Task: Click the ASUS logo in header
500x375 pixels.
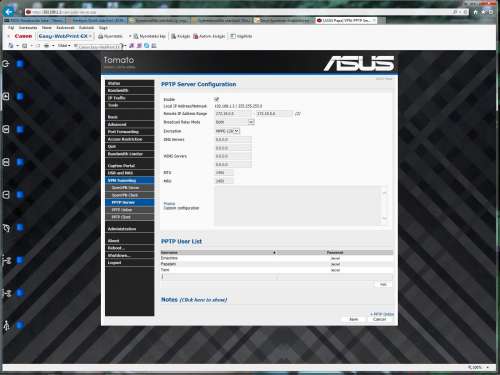Action: [359, 63]
